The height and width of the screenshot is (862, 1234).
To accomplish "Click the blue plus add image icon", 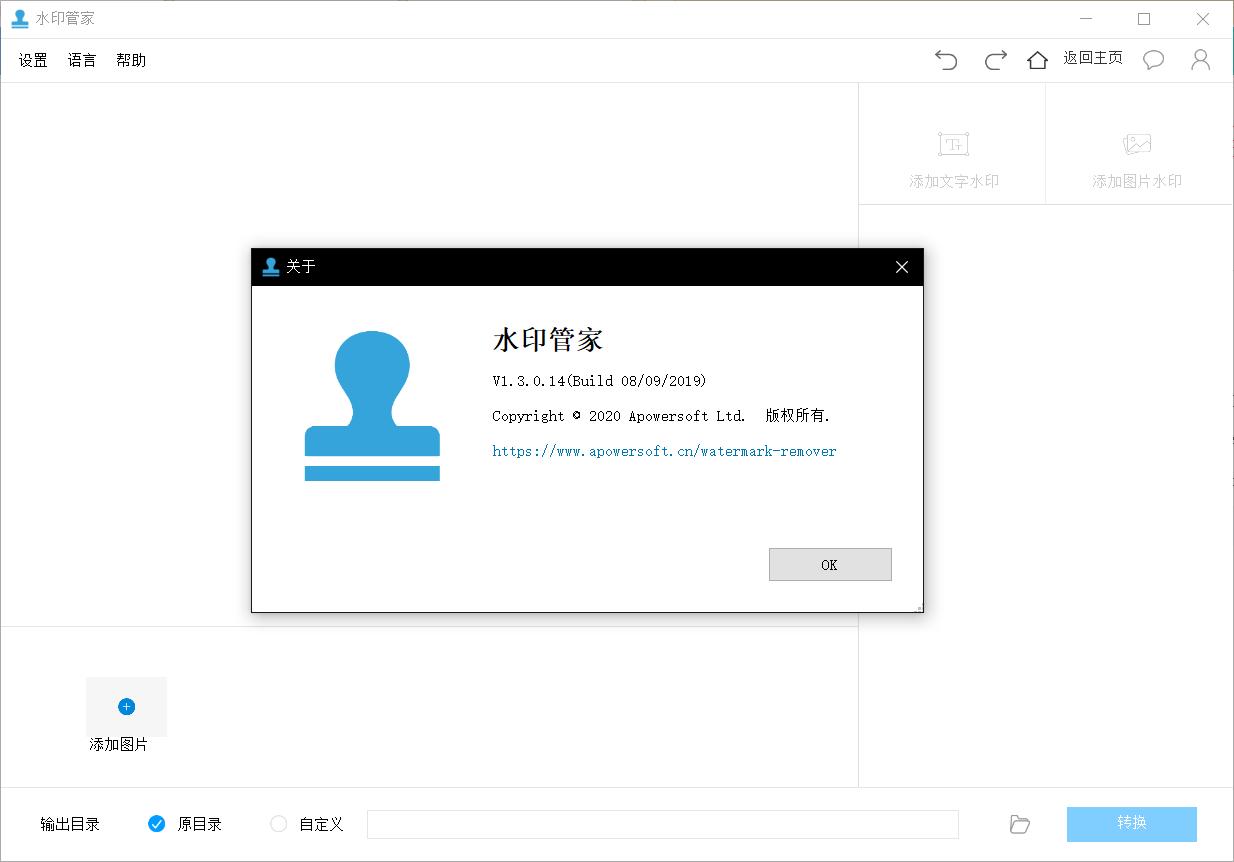I will pos(126,706).
